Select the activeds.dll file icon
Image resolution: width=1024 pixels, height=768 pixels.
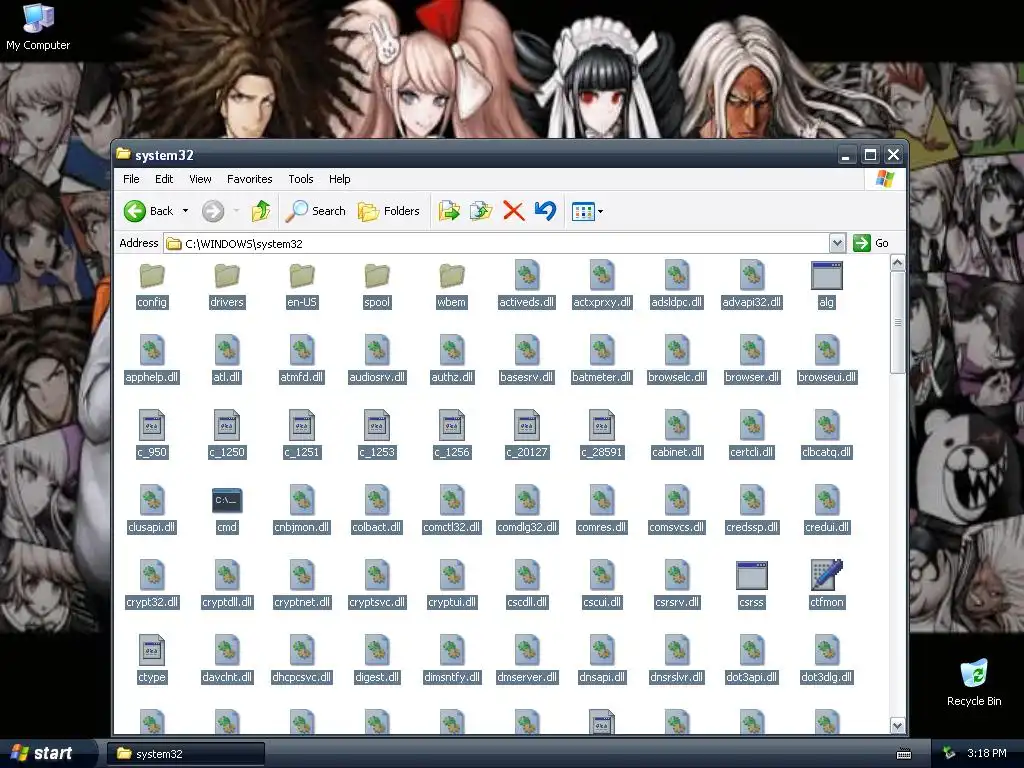pyautogui.click(x=527, y=275)
